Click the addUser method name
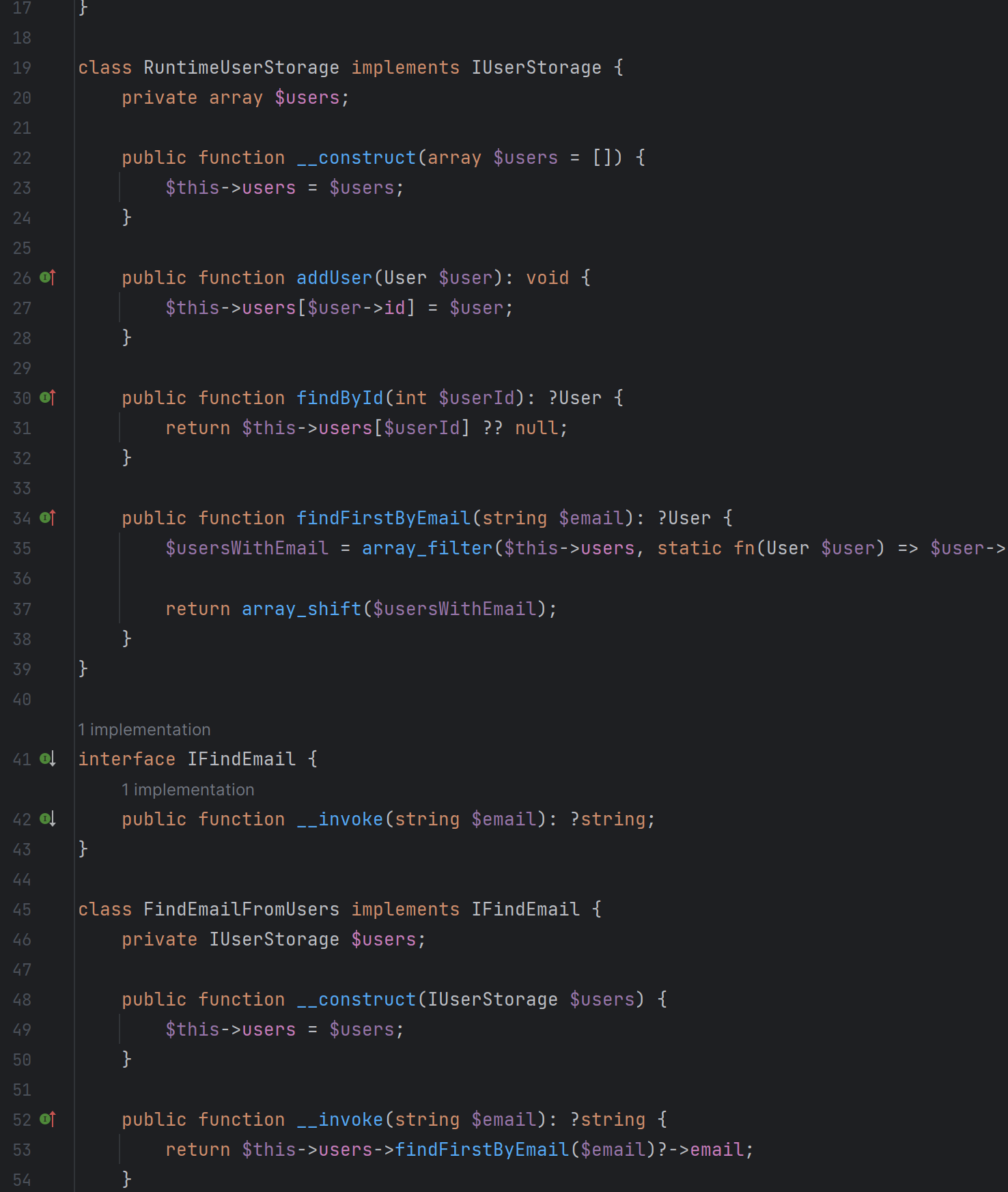Screen dimensions: 1008x1192 (335, 278)
